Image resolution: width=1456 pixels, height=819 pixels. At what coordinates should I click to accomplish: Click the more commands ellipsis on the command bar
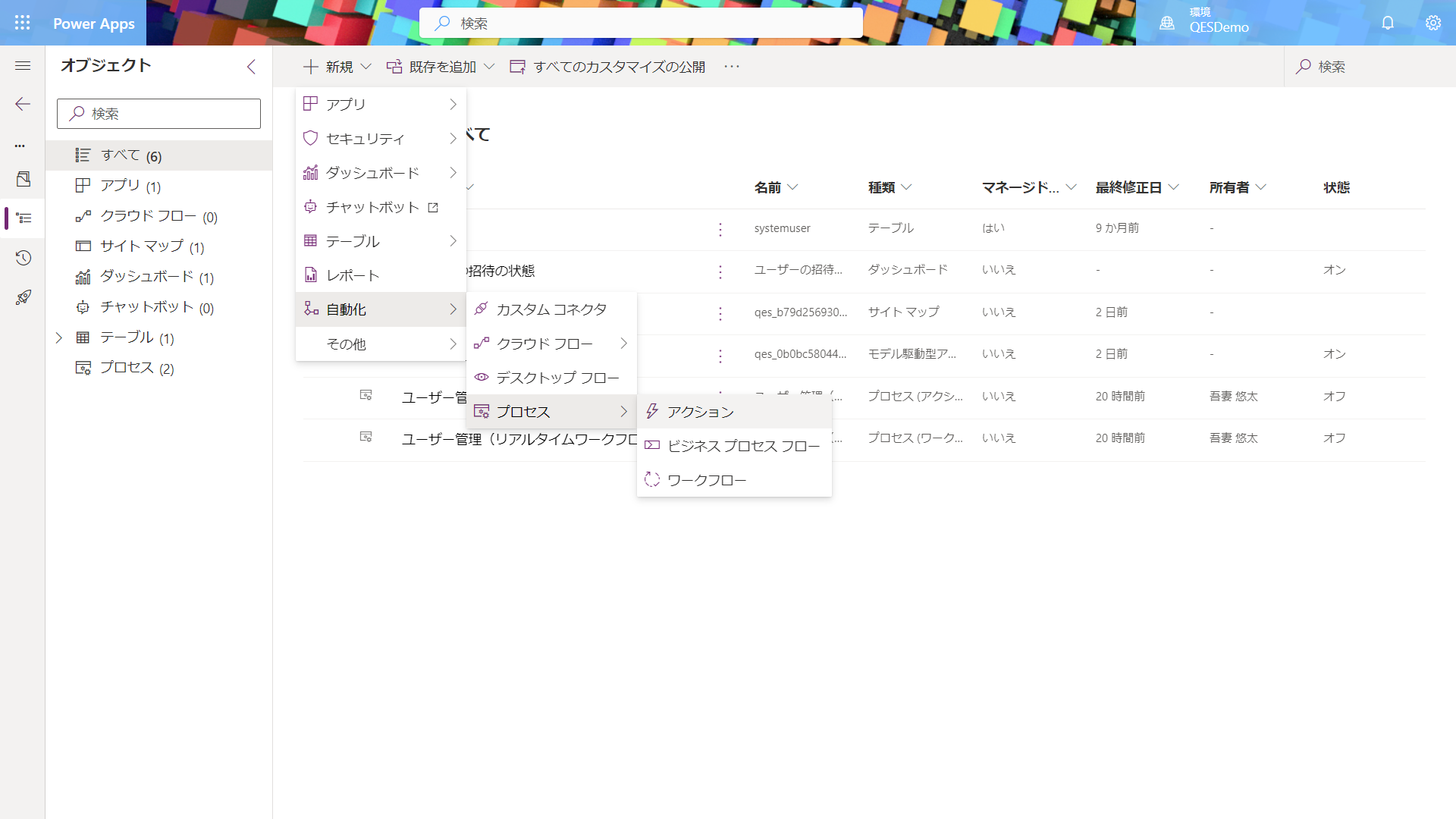click(731, 67)
